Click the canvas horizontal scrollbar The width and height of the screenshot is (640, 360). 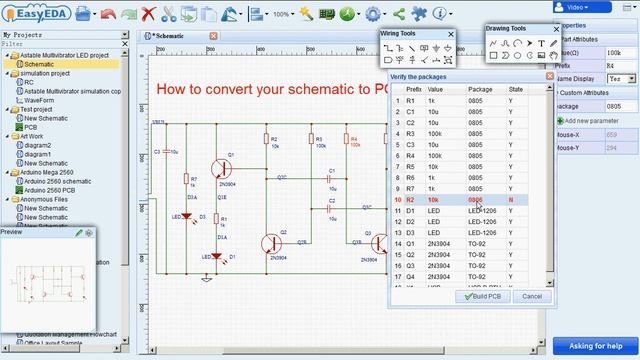click(333, 350)
